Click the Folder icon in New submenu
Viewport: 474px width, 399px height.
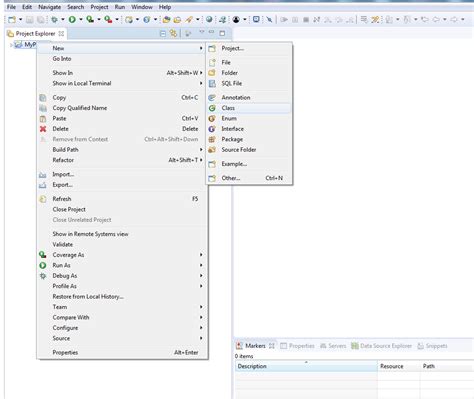(212, 73)
